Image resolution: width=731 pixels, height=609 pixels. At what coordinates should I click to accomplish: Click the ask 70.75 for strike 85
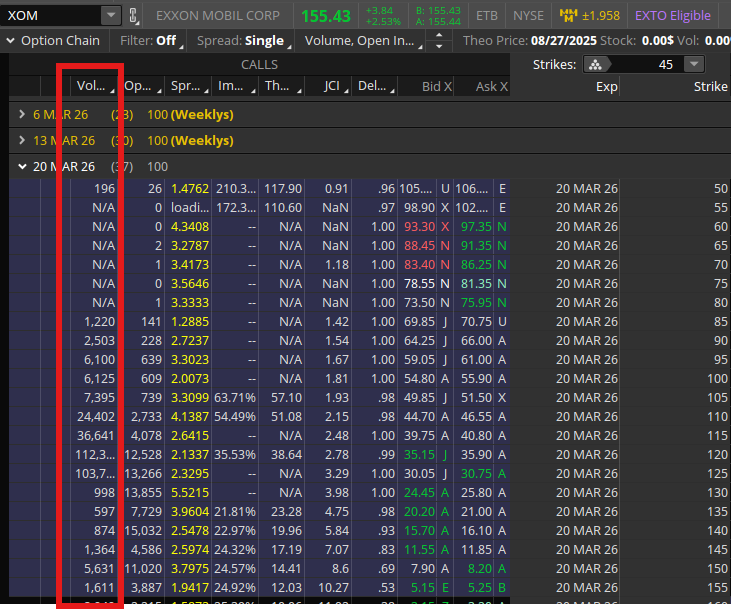tap(476, 322)
